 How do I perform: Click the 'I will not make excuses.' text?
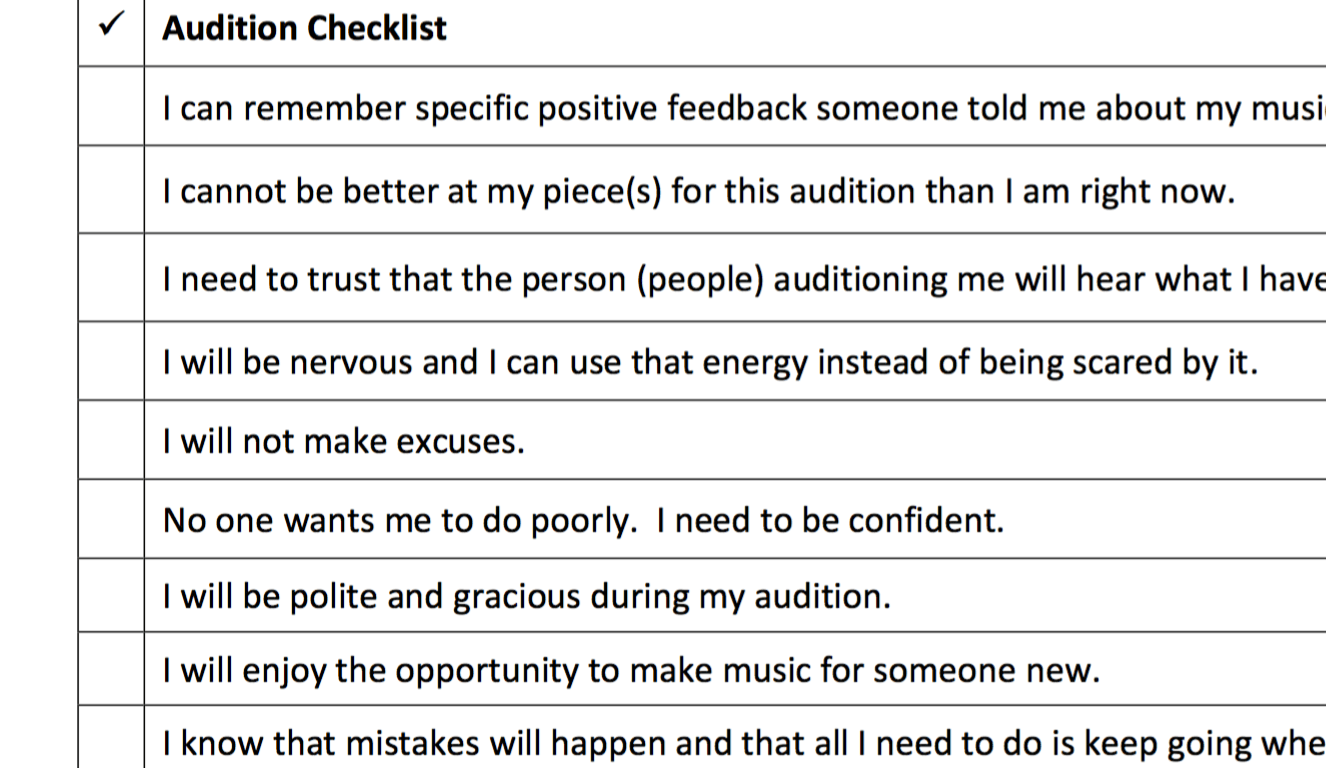click(x=343, y=441)
